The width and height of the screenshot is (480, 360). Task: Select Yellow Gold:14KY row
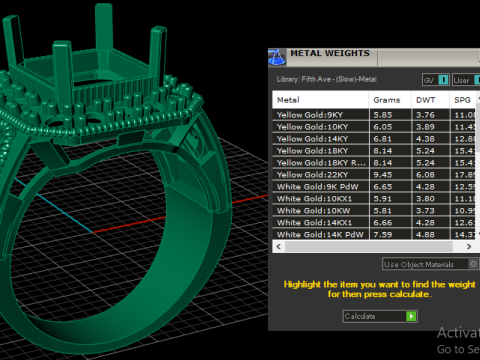[374, 139]
